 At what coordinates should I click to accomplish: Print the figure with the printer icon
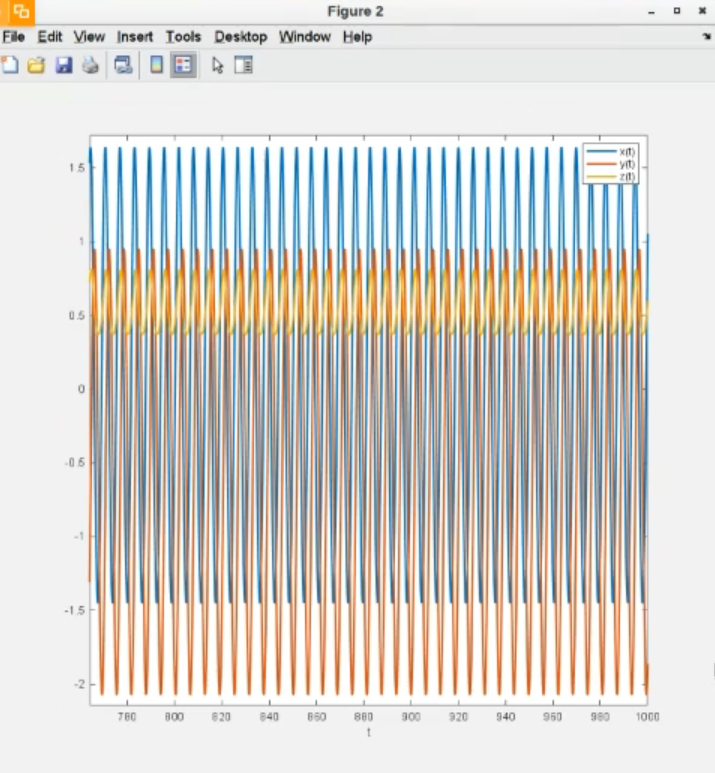[x=90, y=66]
